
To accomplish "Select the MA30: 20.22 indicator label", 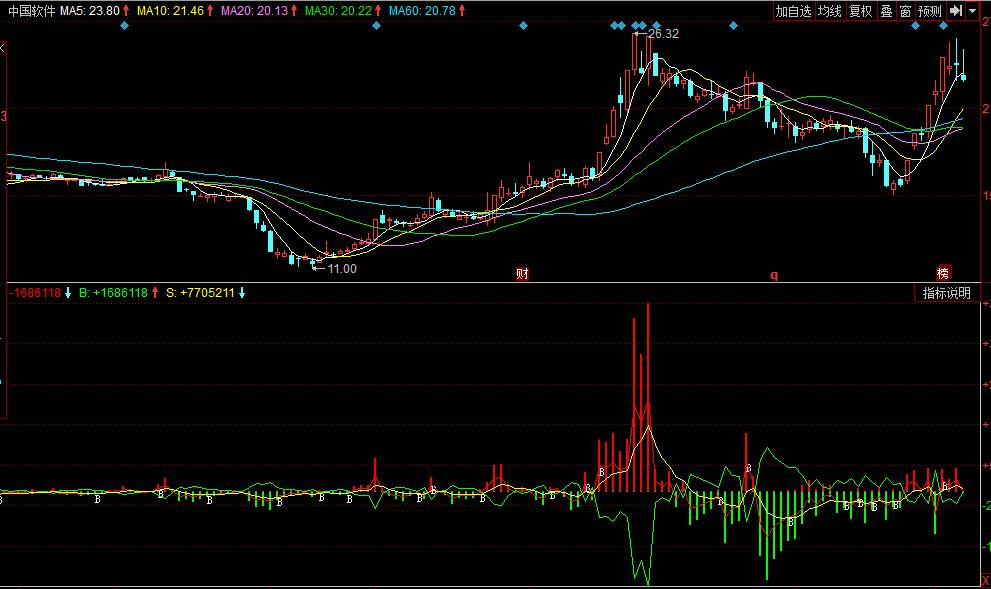I will pyautogui.click(x=338, y=11).
